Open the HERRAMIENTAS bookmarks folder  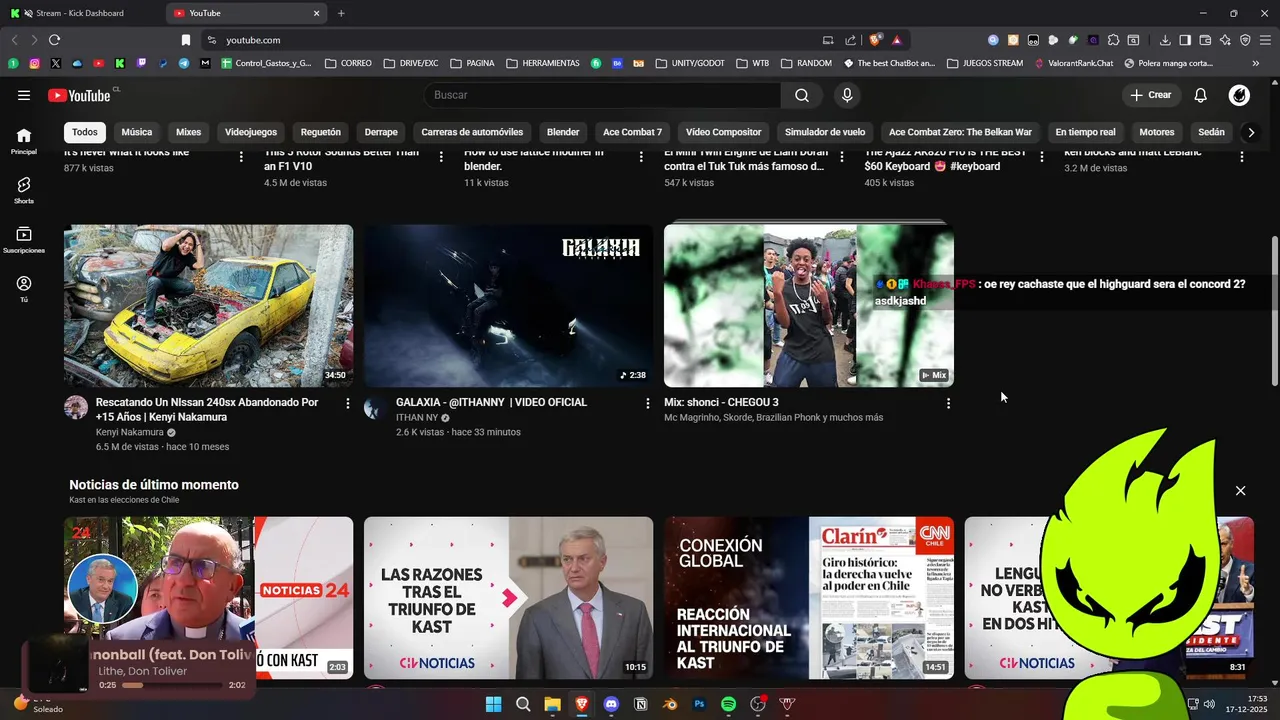(543, 63)
